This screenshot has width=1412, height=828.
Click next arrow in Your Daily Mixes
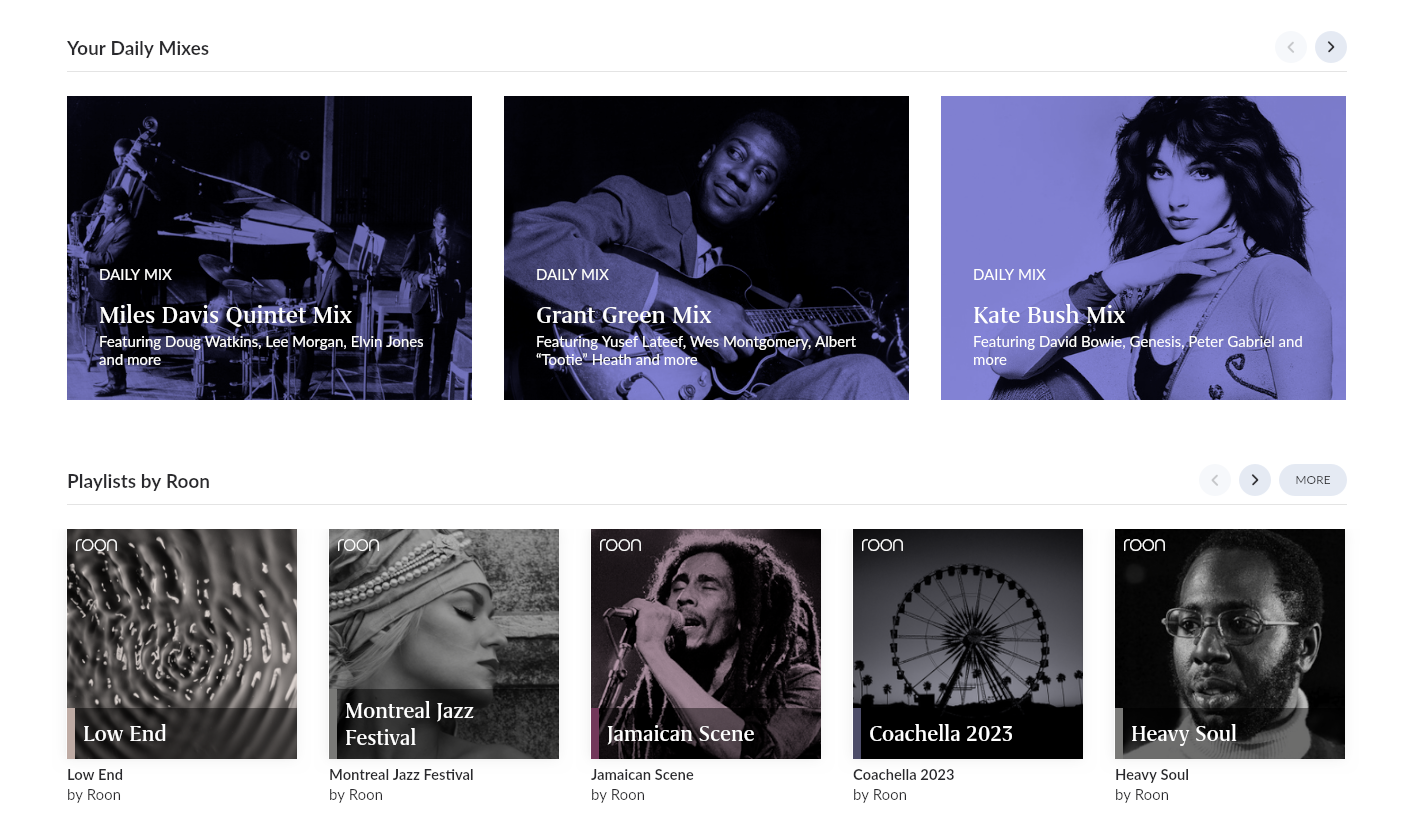coord(1330,47)
